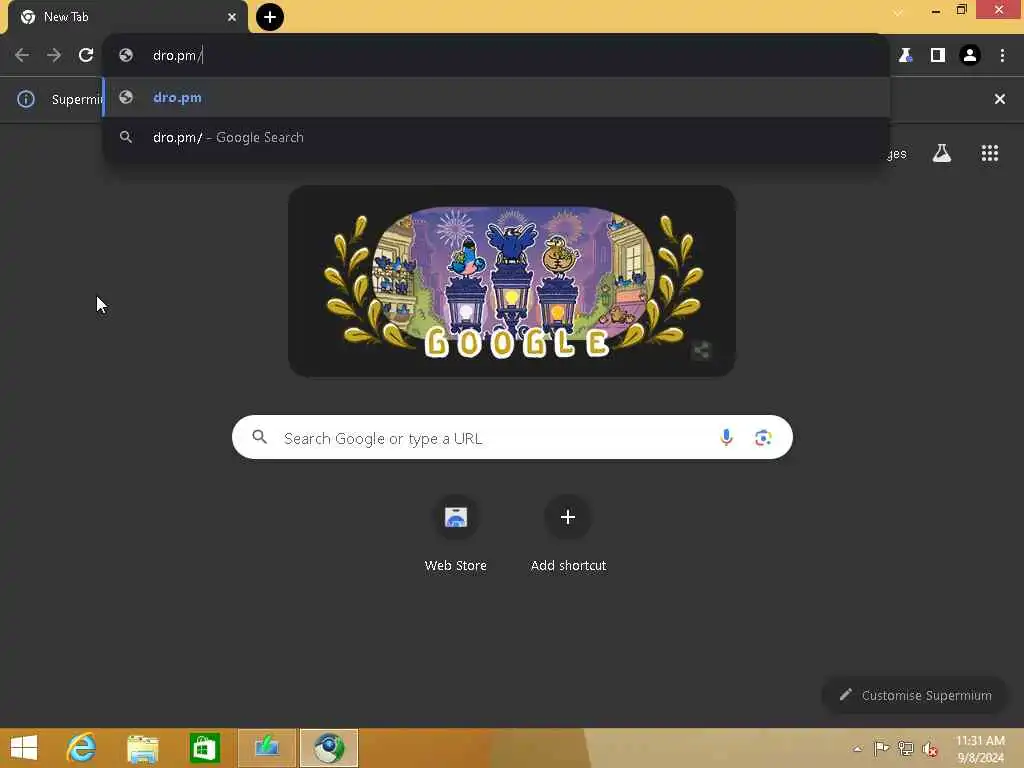Open the three-dot browser menu

pyautogui.click(x=1002, y=56)
